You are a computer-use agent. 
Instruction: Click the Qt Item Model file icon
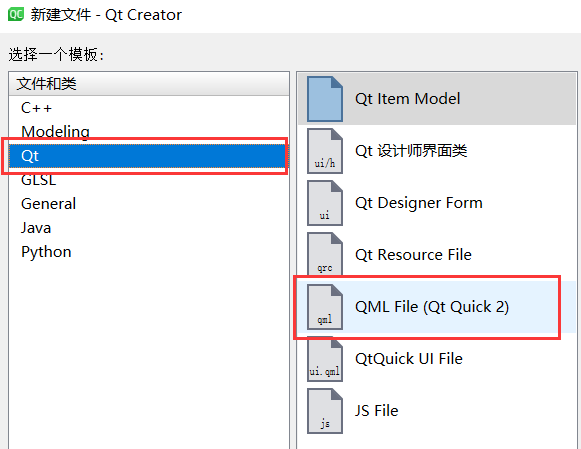pyautogui.click(x=325, y=99)
